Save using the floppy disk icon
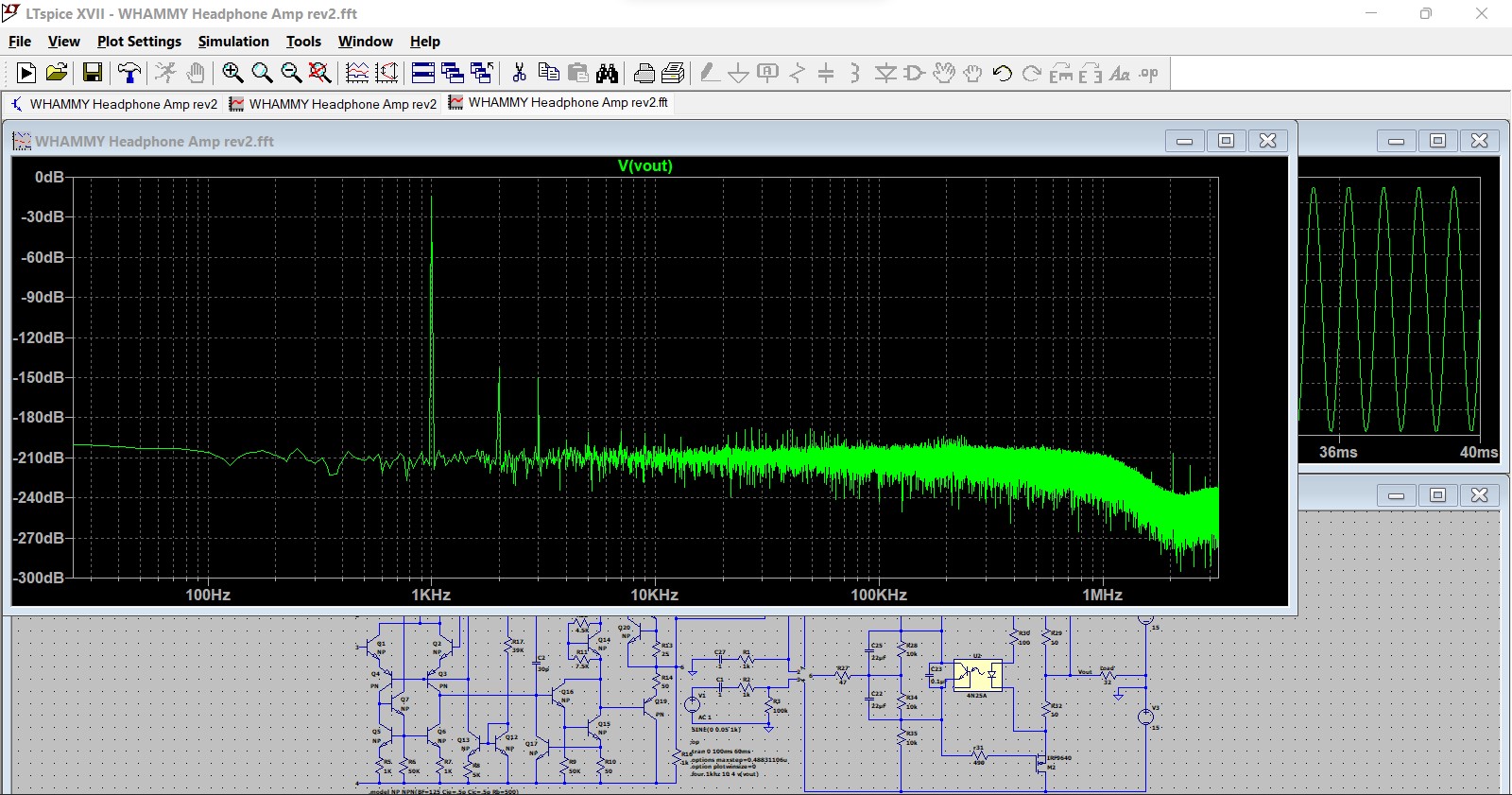Screen dimensions: 1512x795 point(93,73)
